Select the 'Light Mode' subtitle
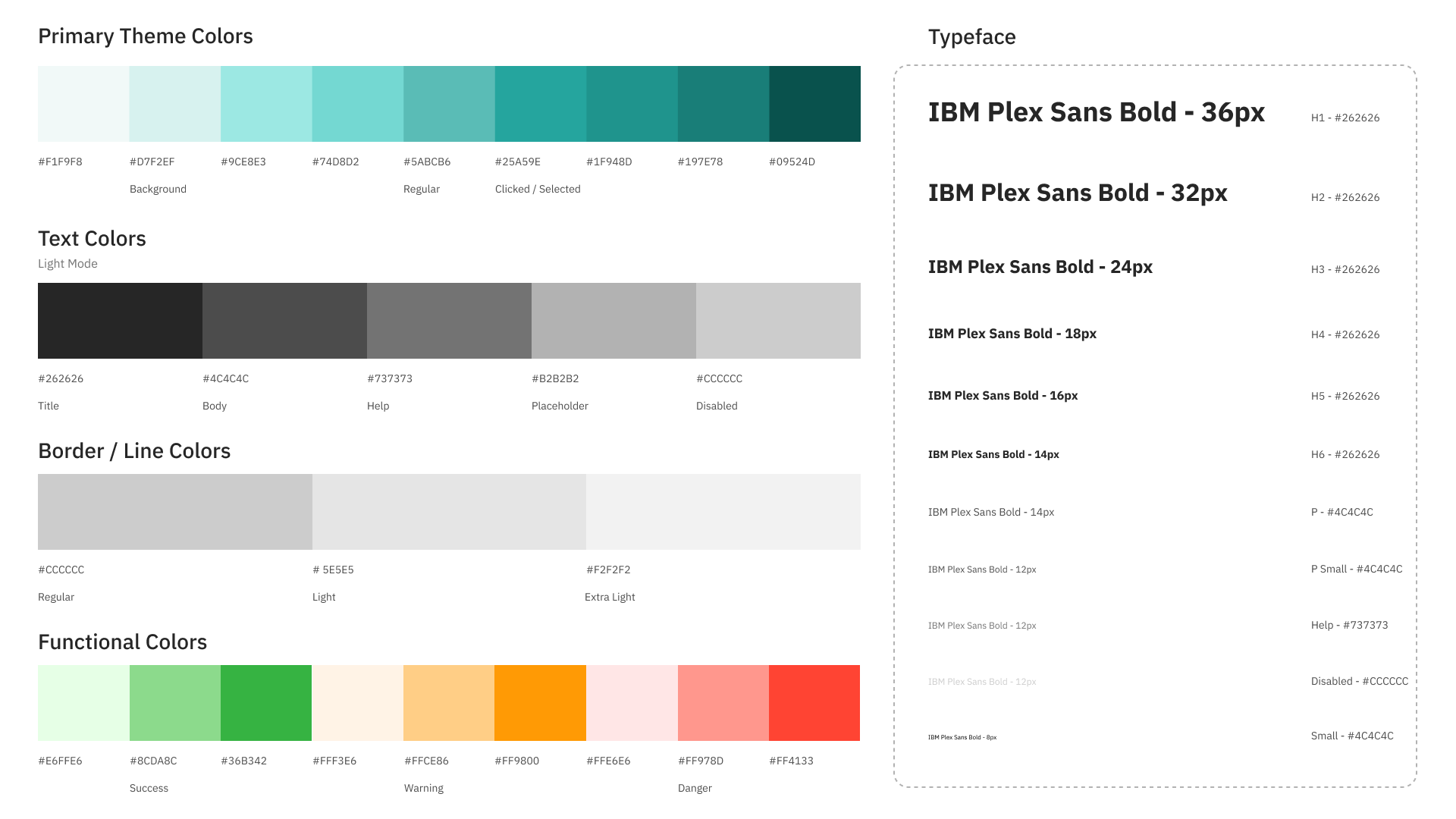Image resolution: width=1456 pixels, height=819 pixels. coord(67,264)
